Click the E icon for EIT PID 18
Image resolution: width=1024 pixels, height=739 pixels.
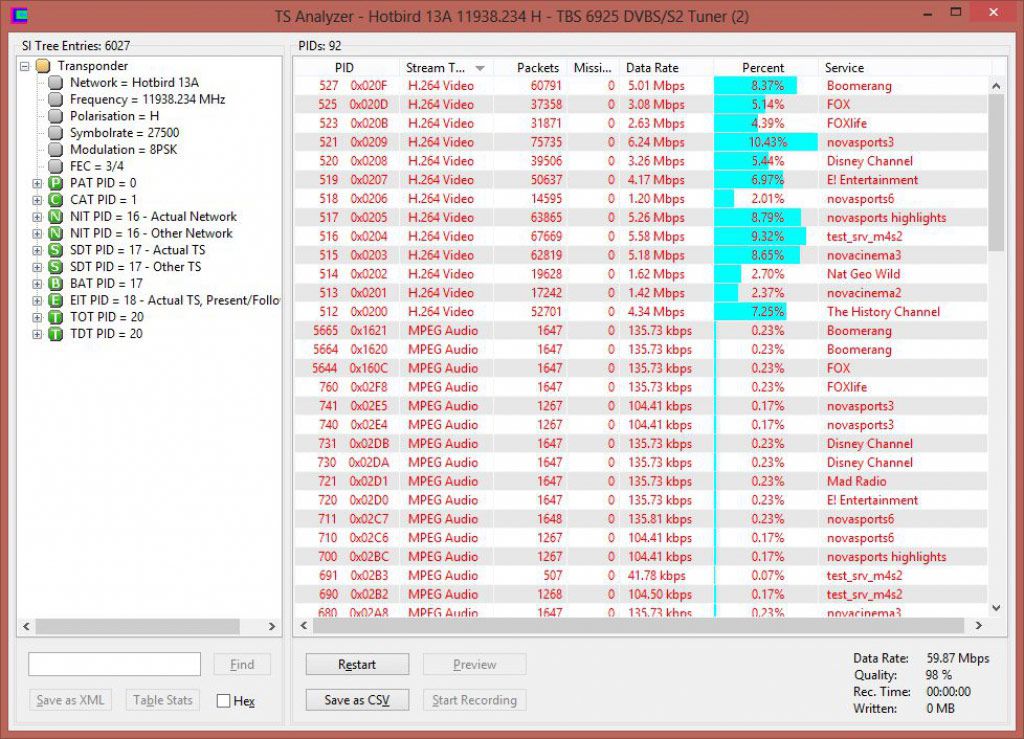55,301
